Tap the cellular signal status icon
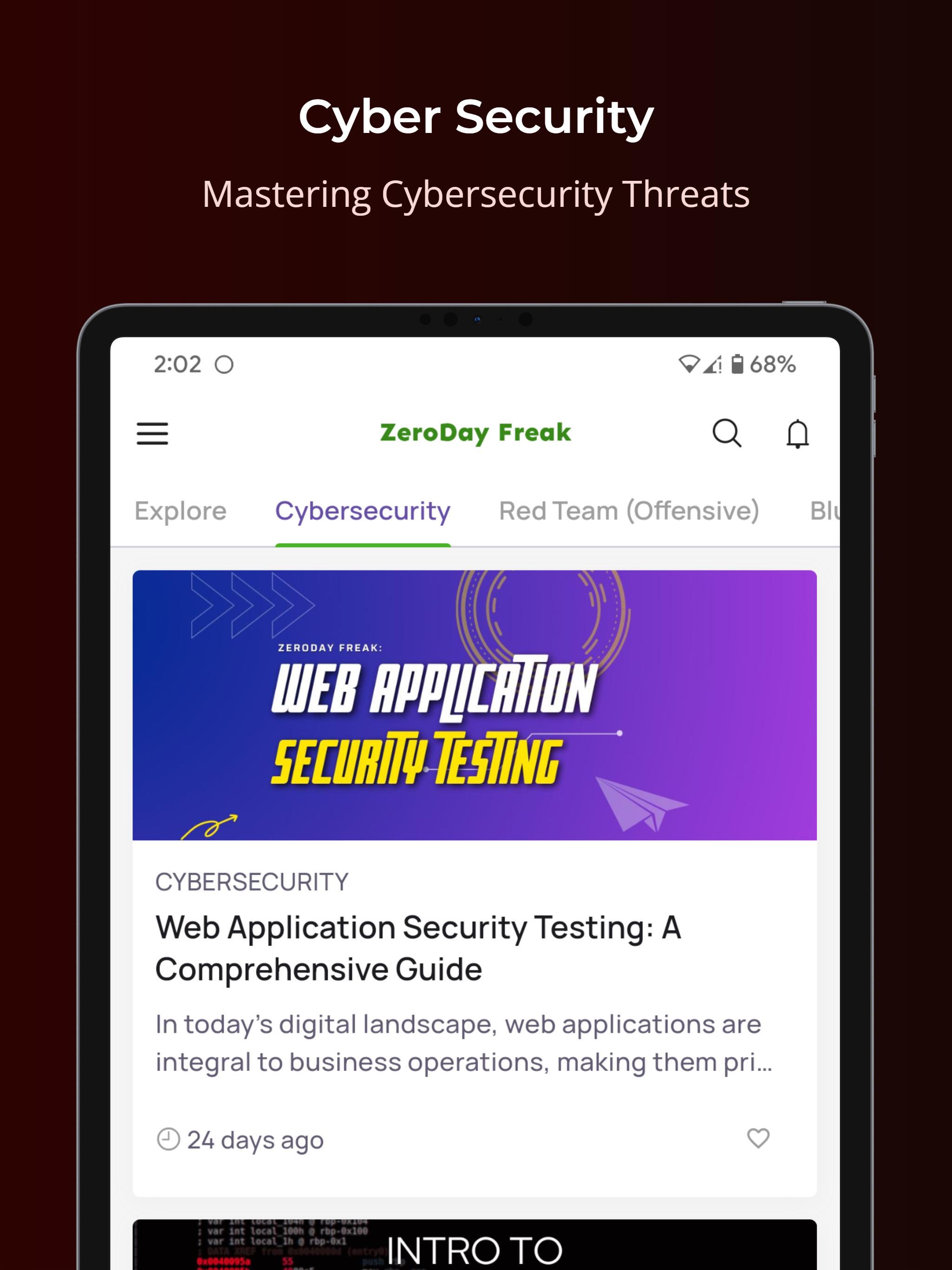 click(713, 364)
